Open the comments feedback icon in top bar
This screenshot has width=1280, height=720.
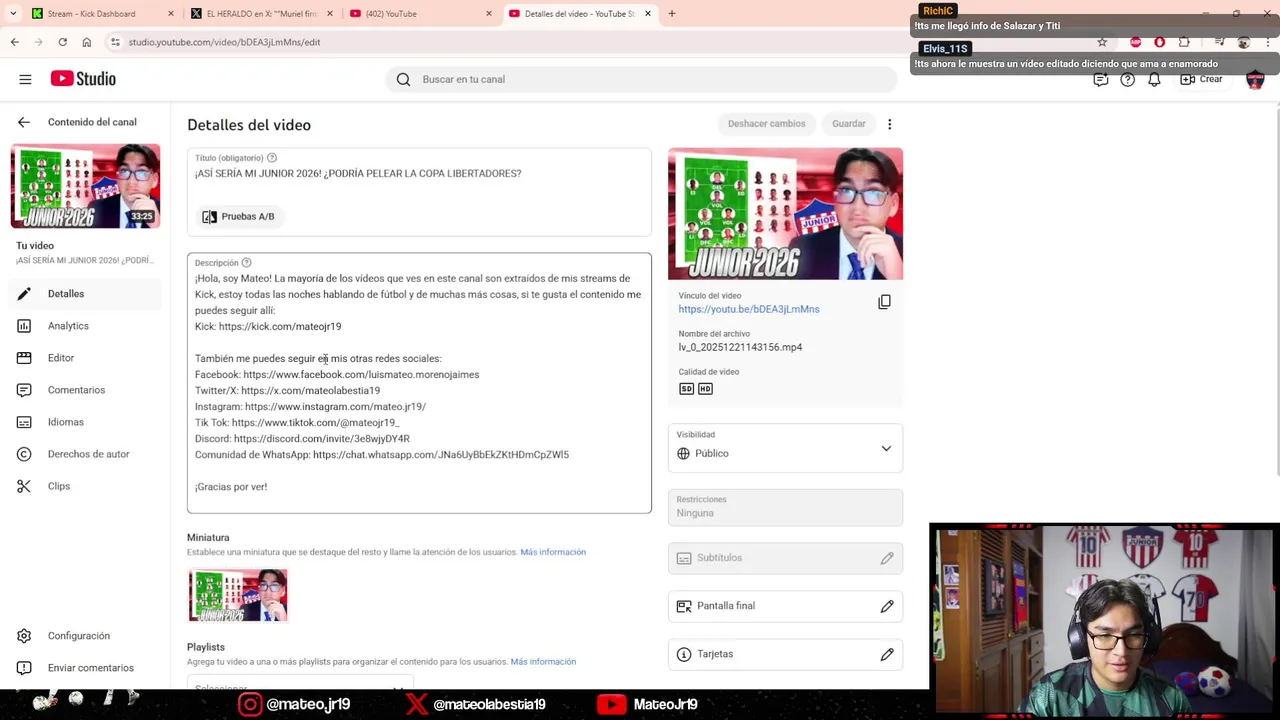coord(1100,79)
